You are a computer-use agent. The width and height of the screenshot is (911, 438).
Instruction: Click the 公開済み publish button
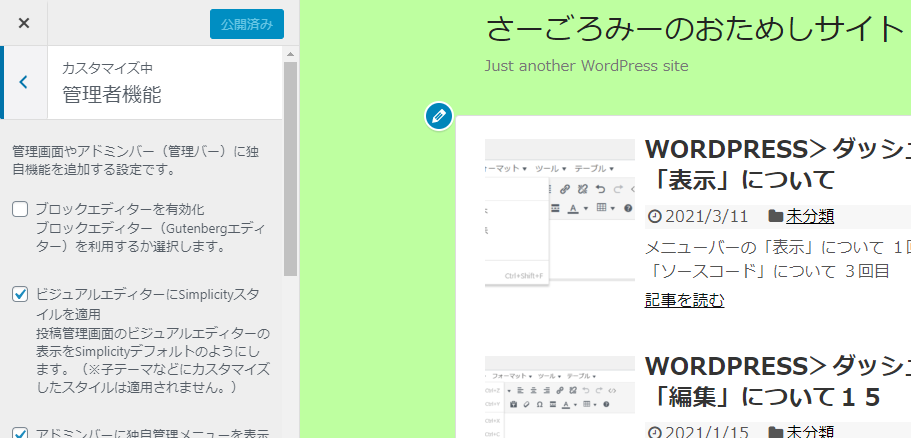coord(246,24)
